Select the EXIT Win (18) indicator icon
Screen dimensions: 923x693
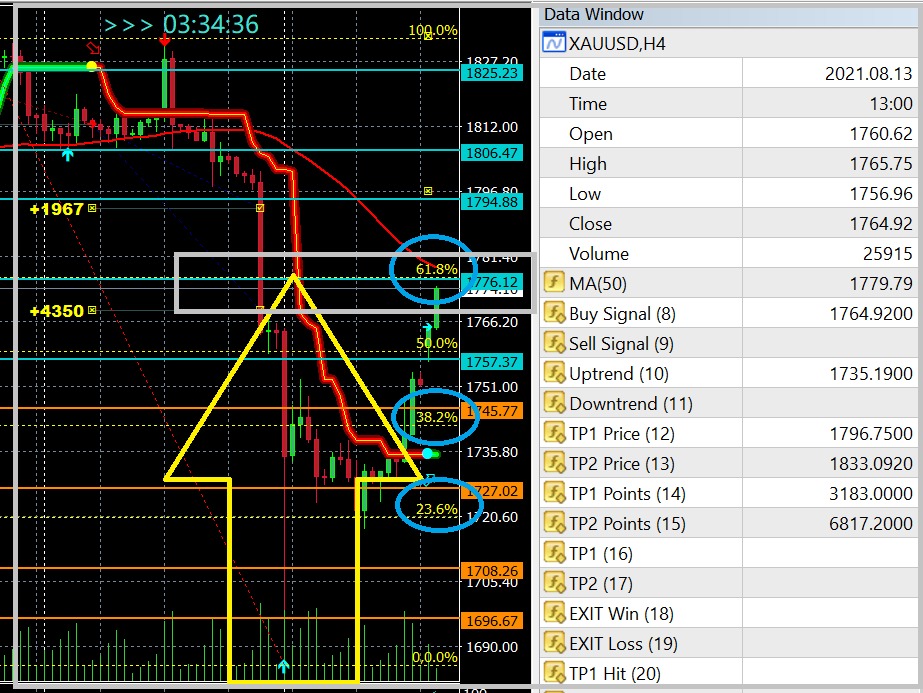click(x=554, y=614)
